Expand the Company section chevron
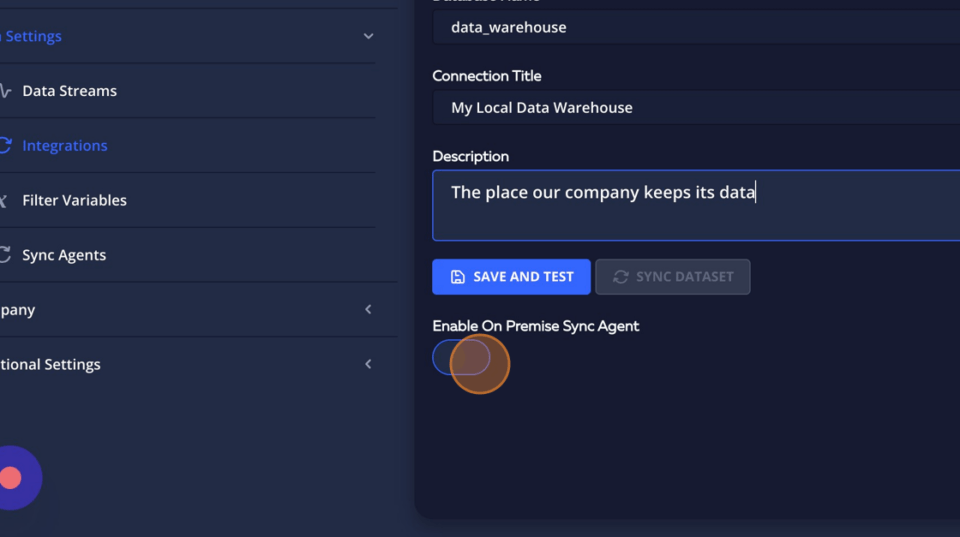The image size is (960, 537). click(x=368, y=310)
